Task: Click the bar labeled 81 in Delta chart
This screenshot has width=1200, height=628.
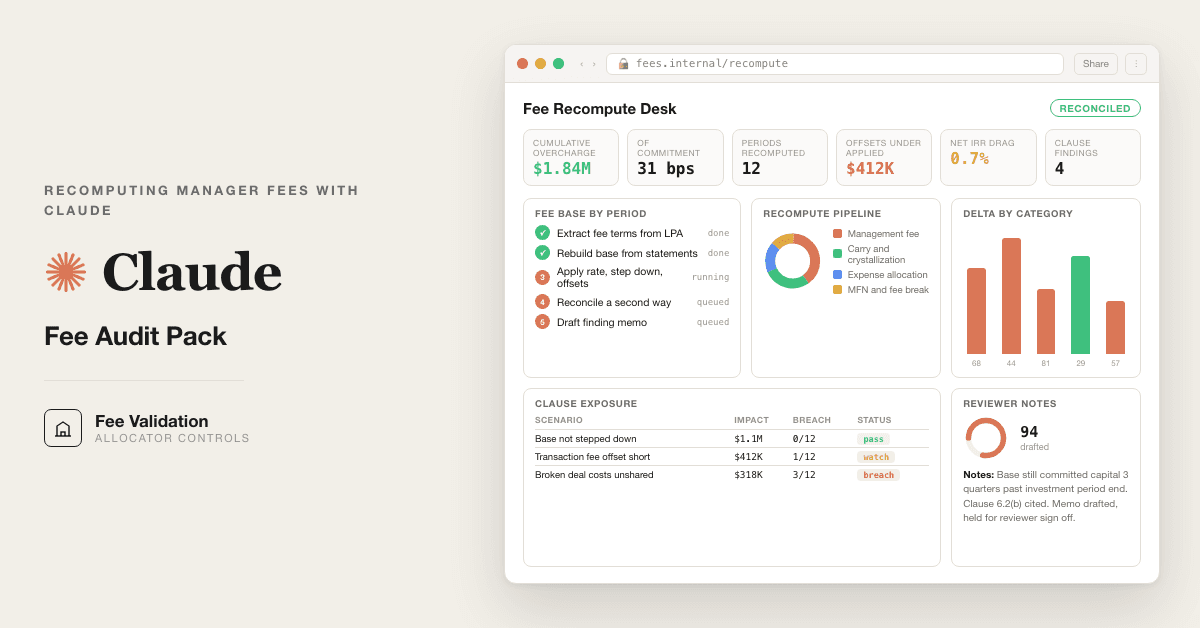Action: [x=1046, y=322]
